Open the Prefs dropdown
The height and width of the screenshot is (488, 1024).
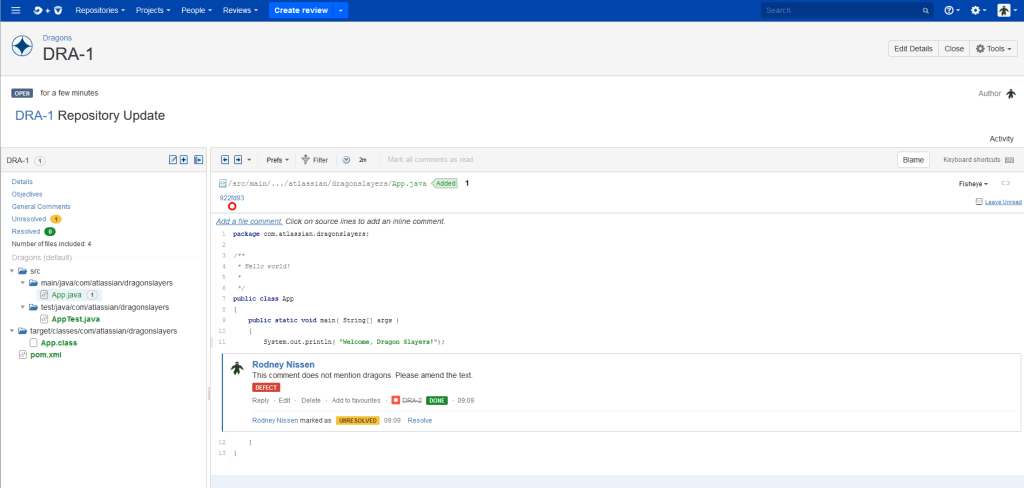[277, 160]
